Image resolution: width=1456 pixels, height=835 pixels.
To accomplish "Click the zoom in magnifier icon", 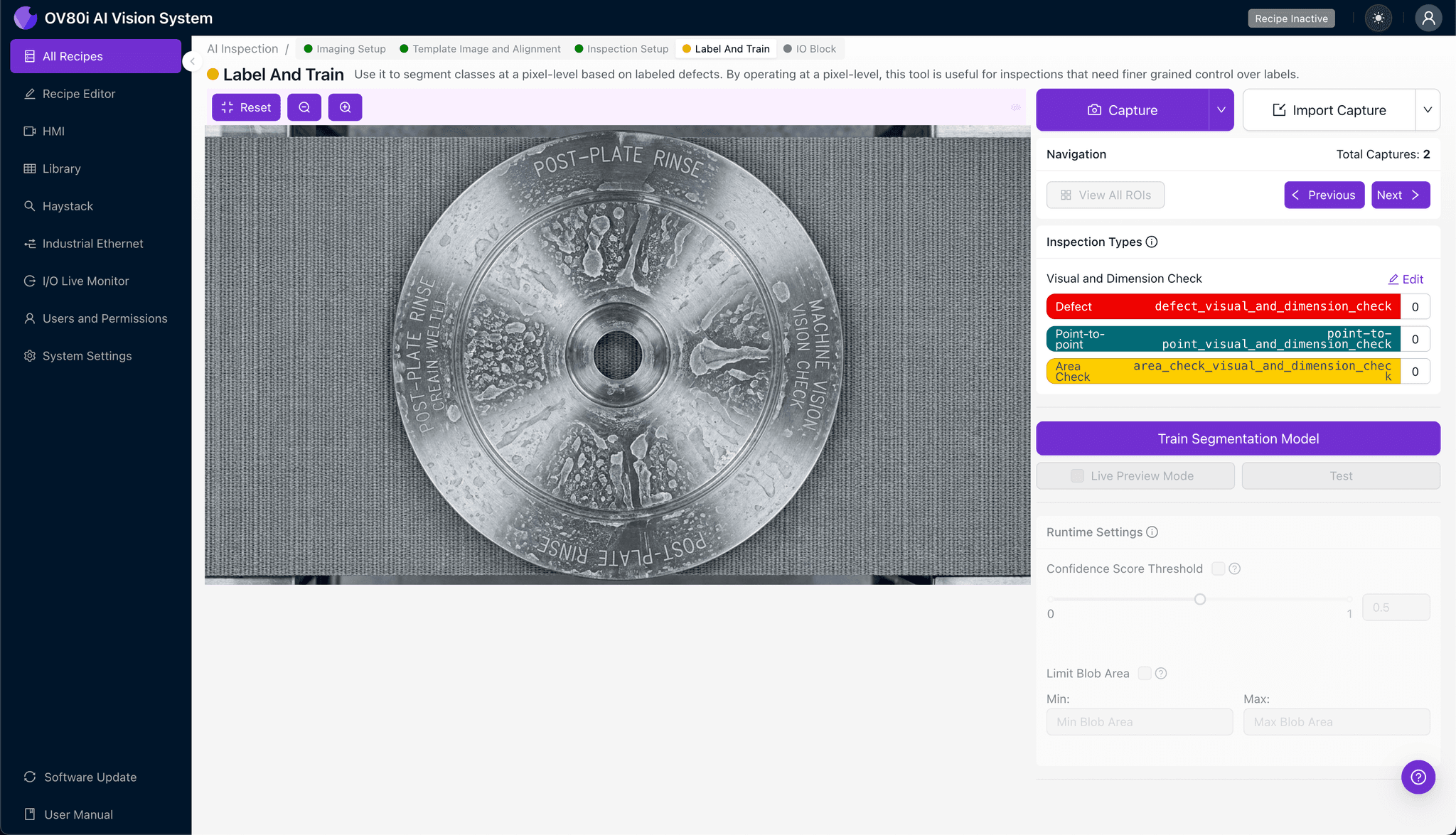I will (x=345, y=107).
